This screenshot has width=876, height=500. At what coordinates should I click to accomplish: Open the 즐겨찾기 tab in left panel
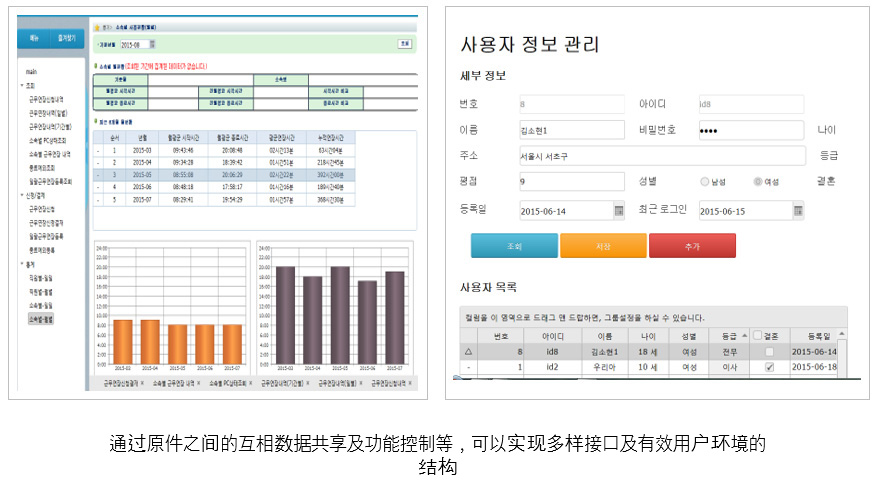click(66, 38)
